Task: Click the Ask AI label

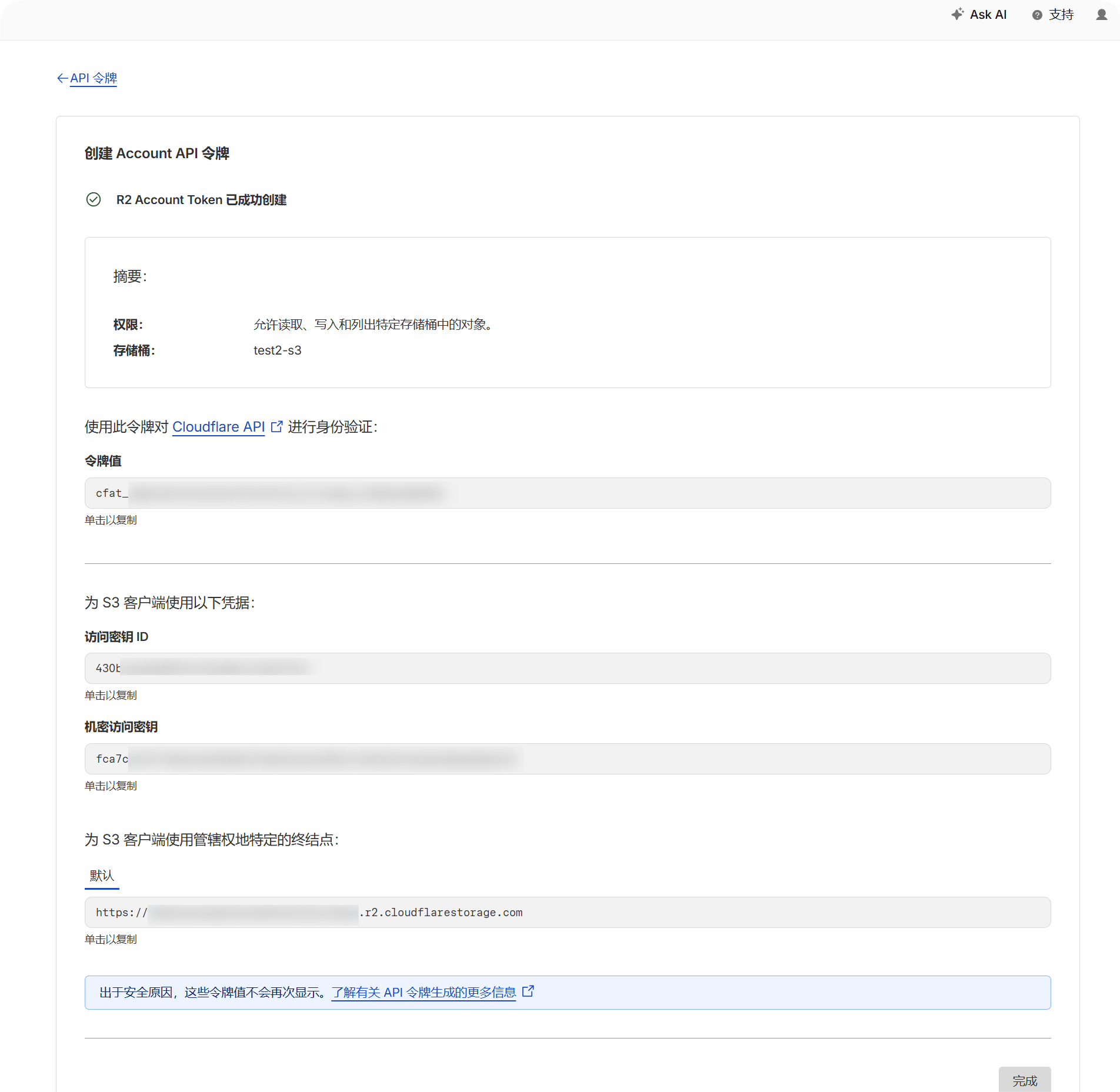Action: pyautogui.click(x=988, y=15)
